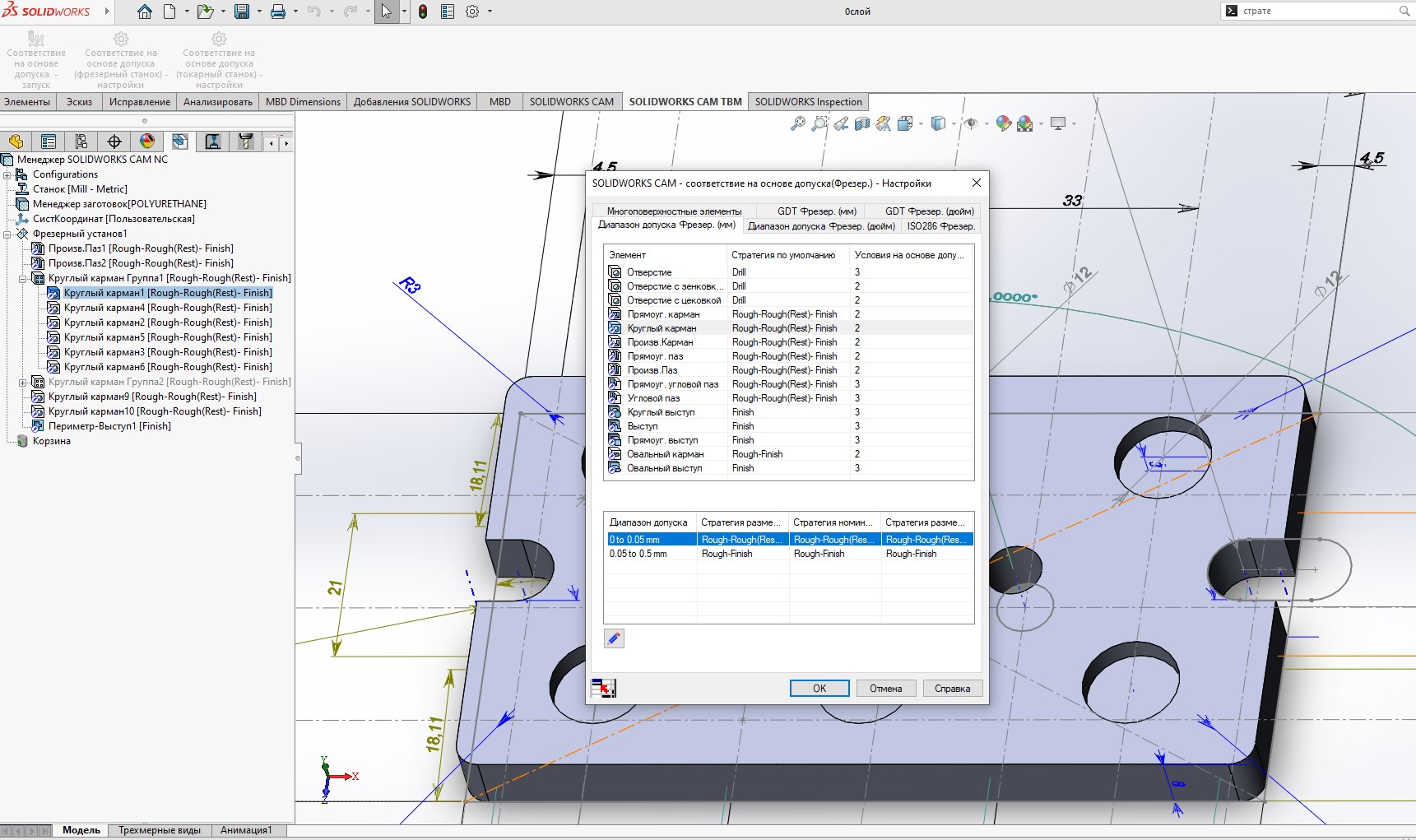Open the Edit Appearance color ball icon
The width and height of the screenshot is (1416, 840).
tap(1003, 123)
